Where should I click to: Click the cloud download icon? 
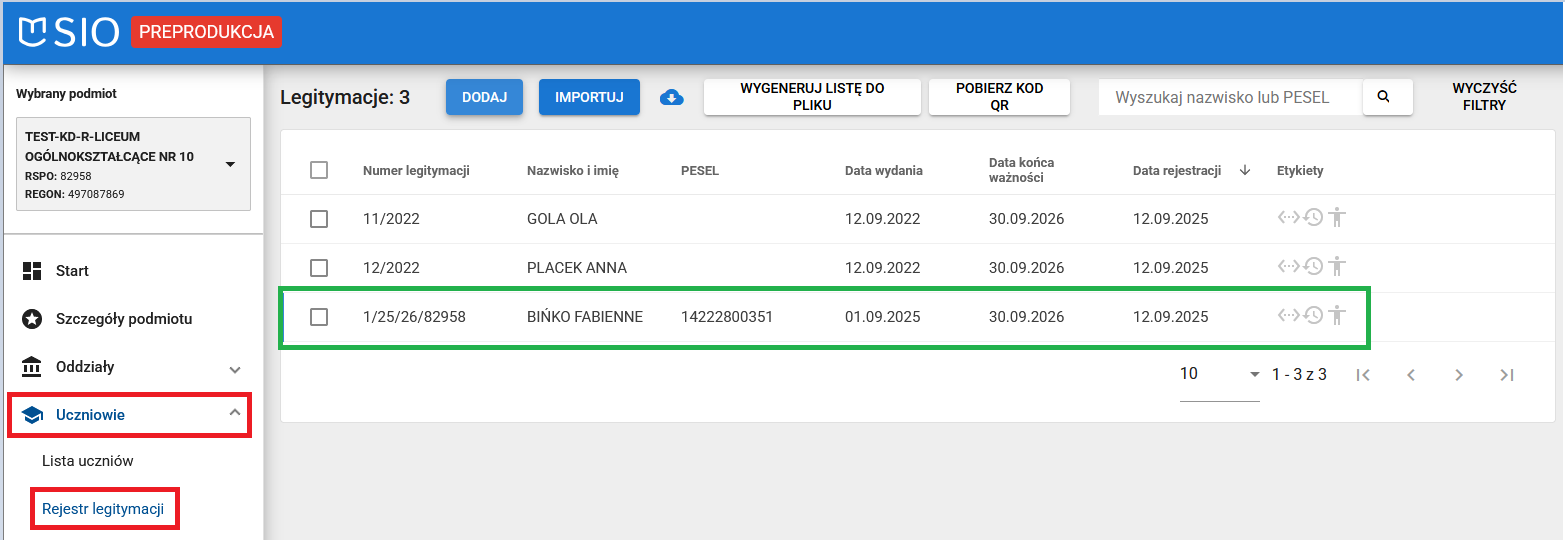pyautogui.click(x=672, y=97)
